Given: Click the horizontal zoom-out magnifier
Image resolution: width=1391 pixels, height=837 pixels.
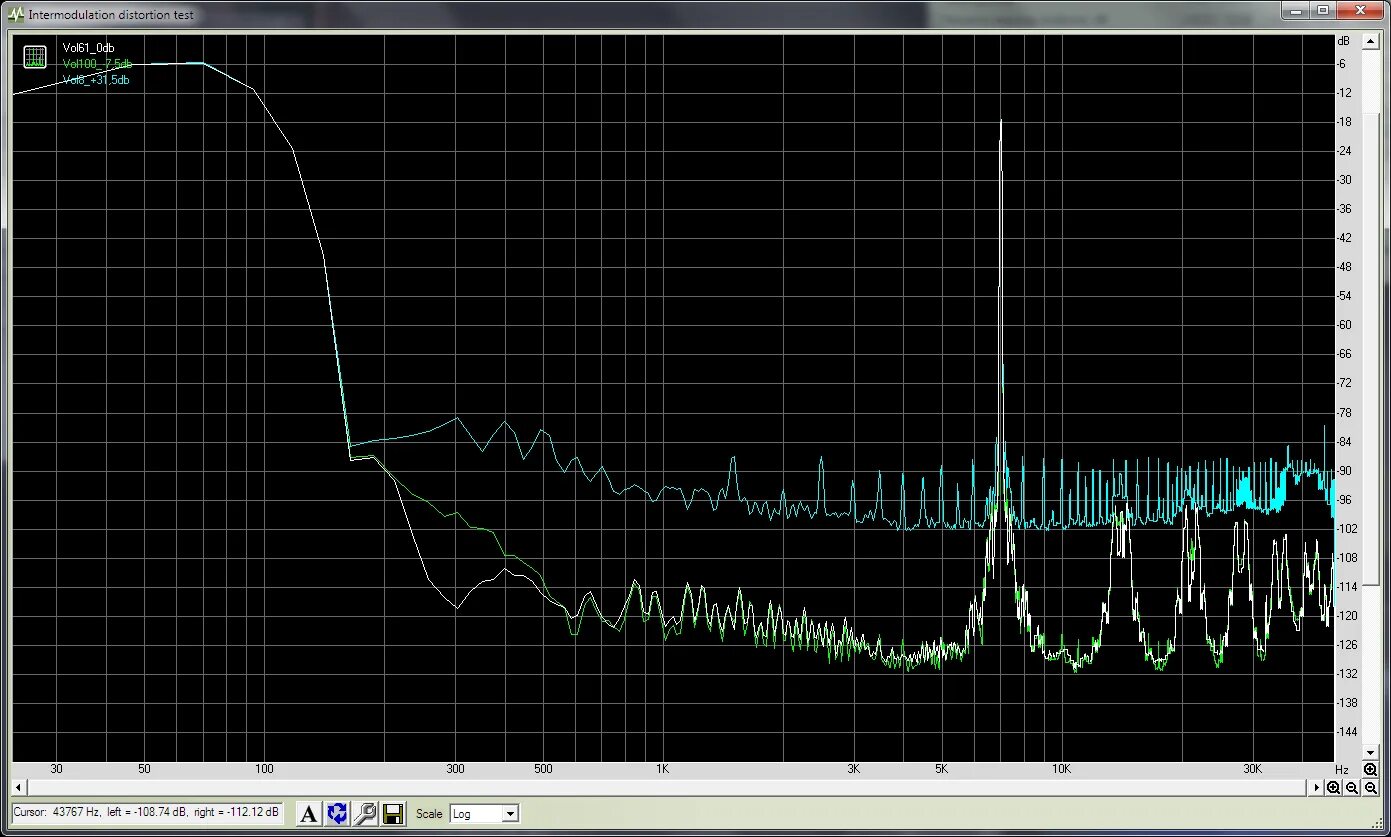Looking at the screenshot, I should click(1352, 788).
